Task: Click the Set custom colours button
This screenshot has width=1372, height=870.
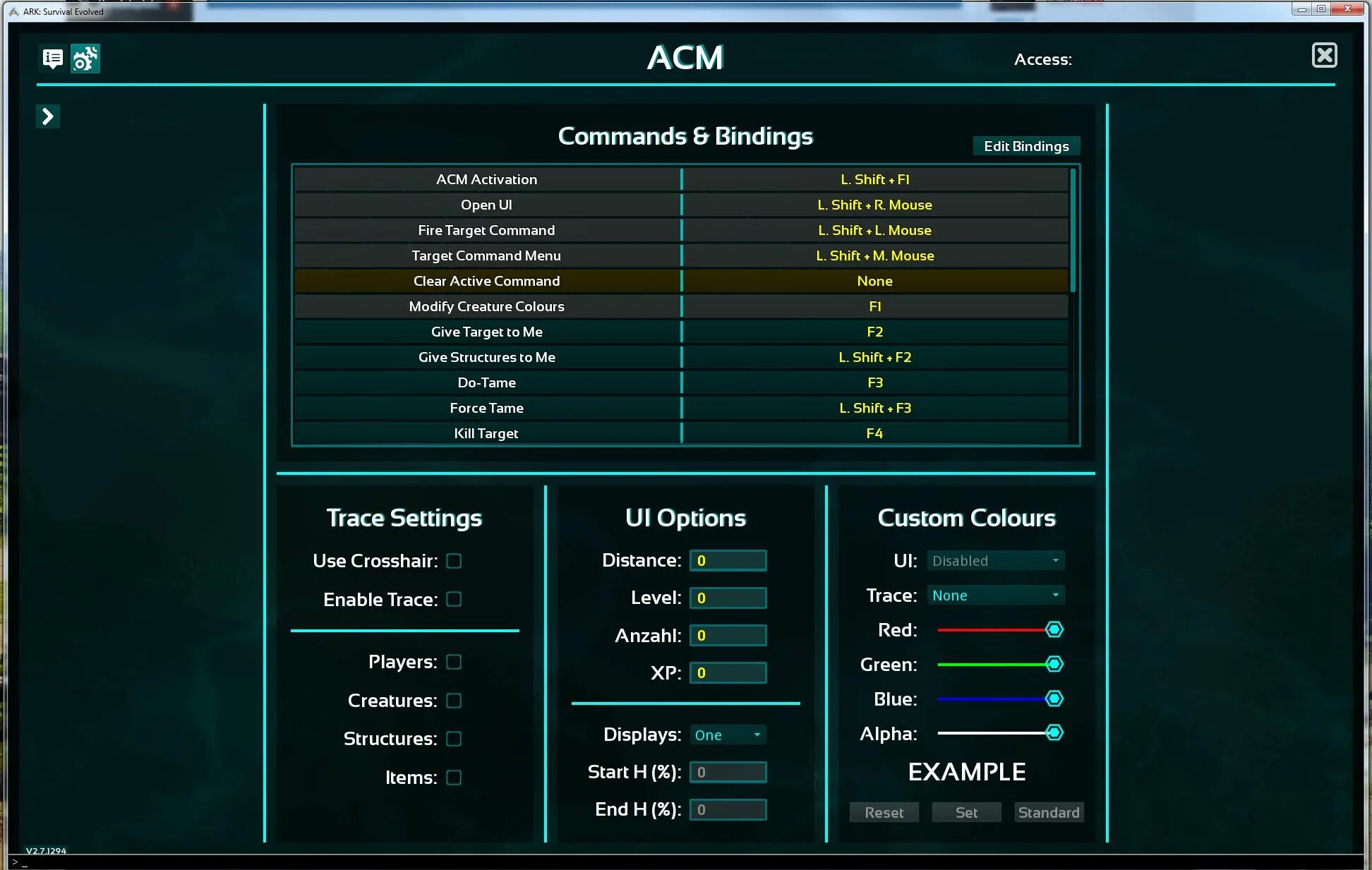Action: pos(967,812)
